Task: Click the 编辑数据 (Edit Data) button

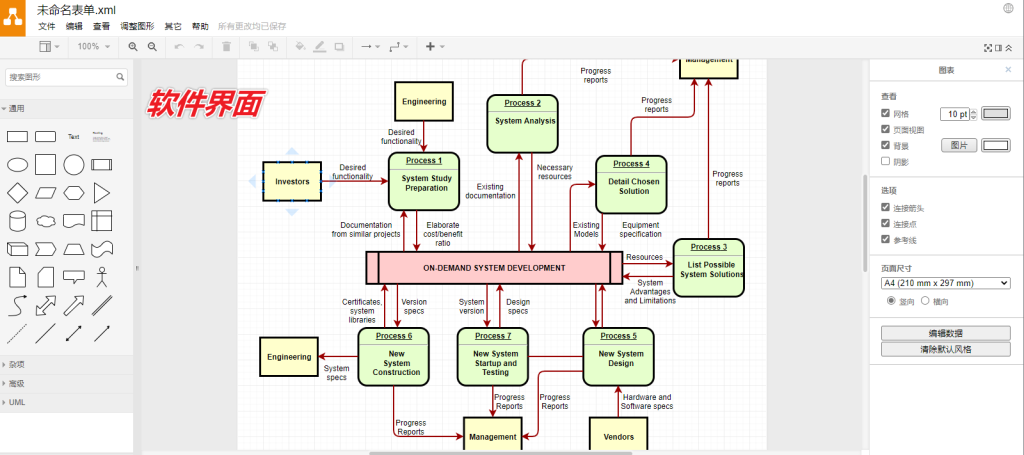Action: 946,333
